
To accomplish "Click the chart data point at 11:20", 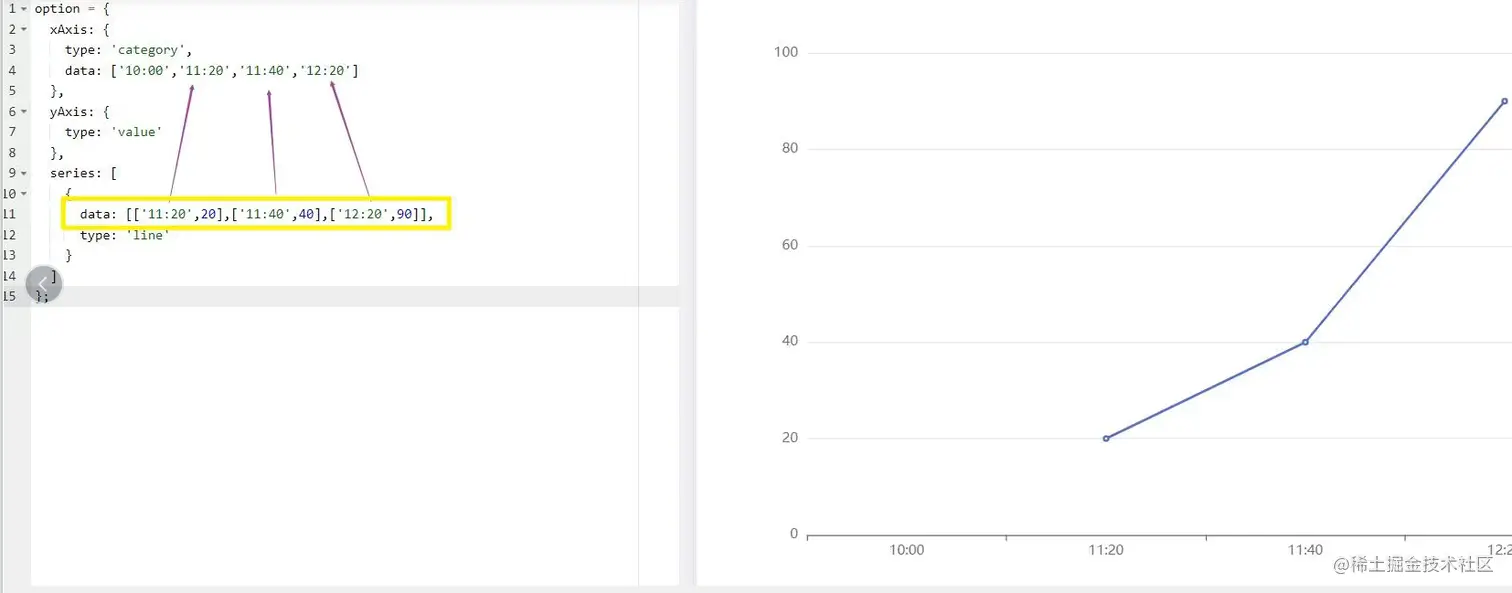I will click(x=1105, y=438).
